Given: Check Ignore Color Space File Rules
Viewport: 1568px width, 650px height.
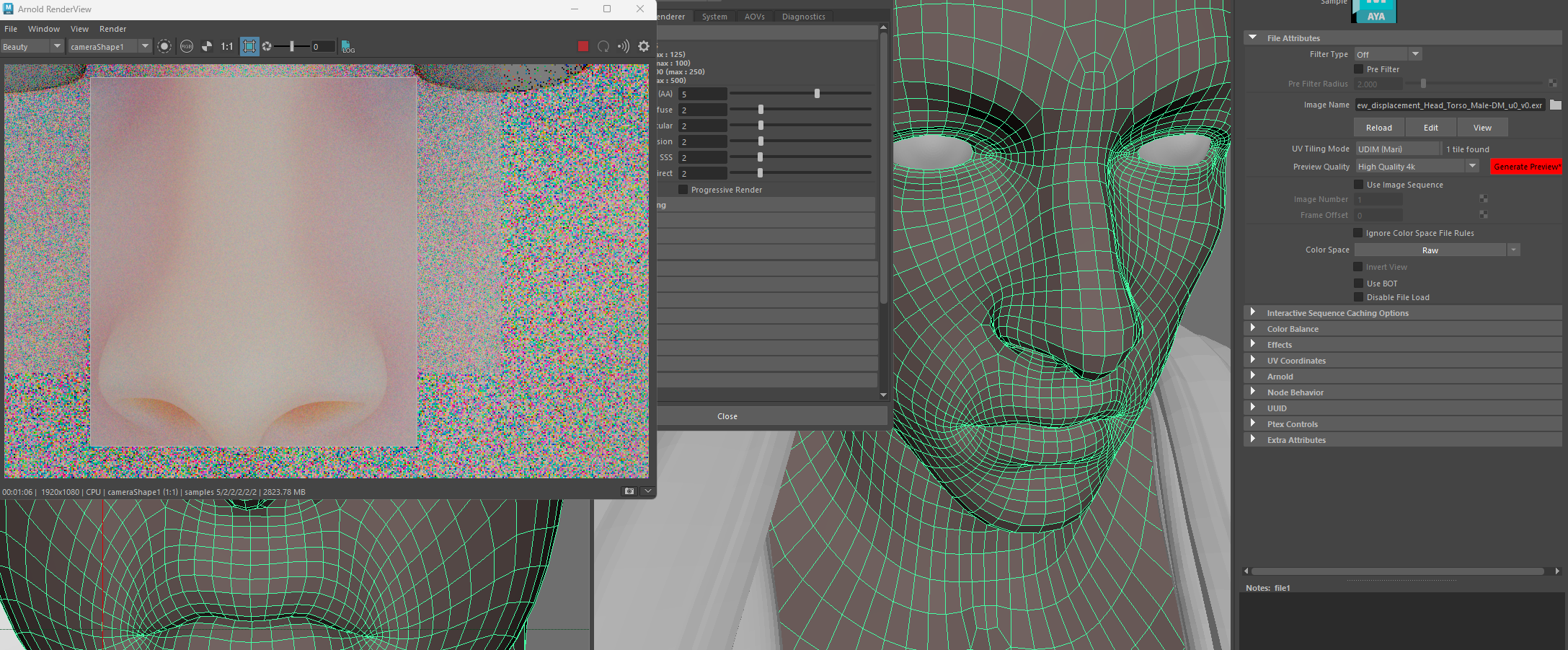Looking at the screenshot, I should tap(1358, 233).
